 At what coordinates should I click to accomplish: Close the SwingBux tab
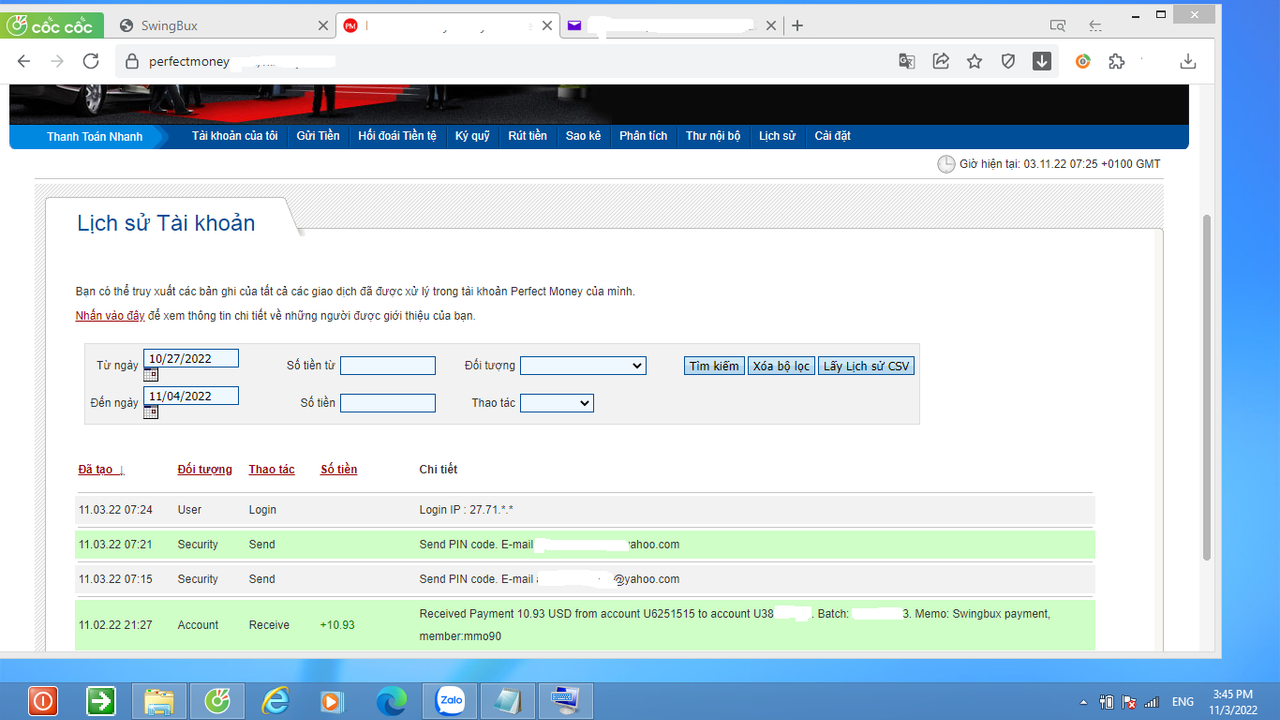pyautogui.click(x=323, y=26)
